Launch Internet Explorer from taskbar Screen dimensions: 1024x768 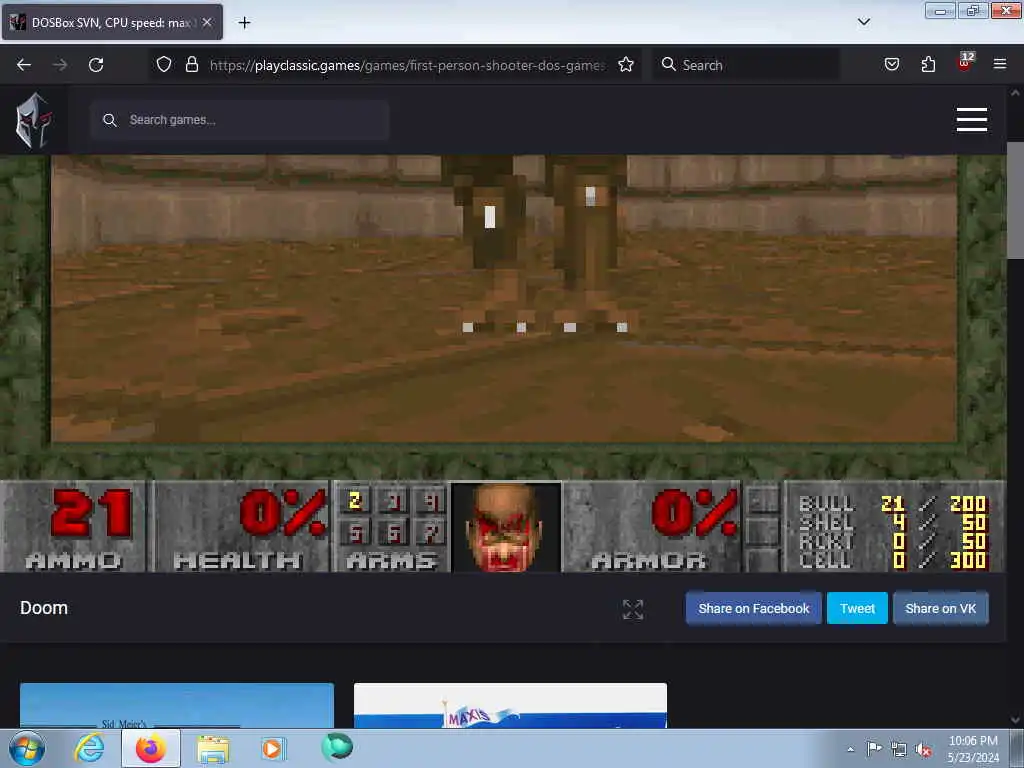[x=89, y=749]
